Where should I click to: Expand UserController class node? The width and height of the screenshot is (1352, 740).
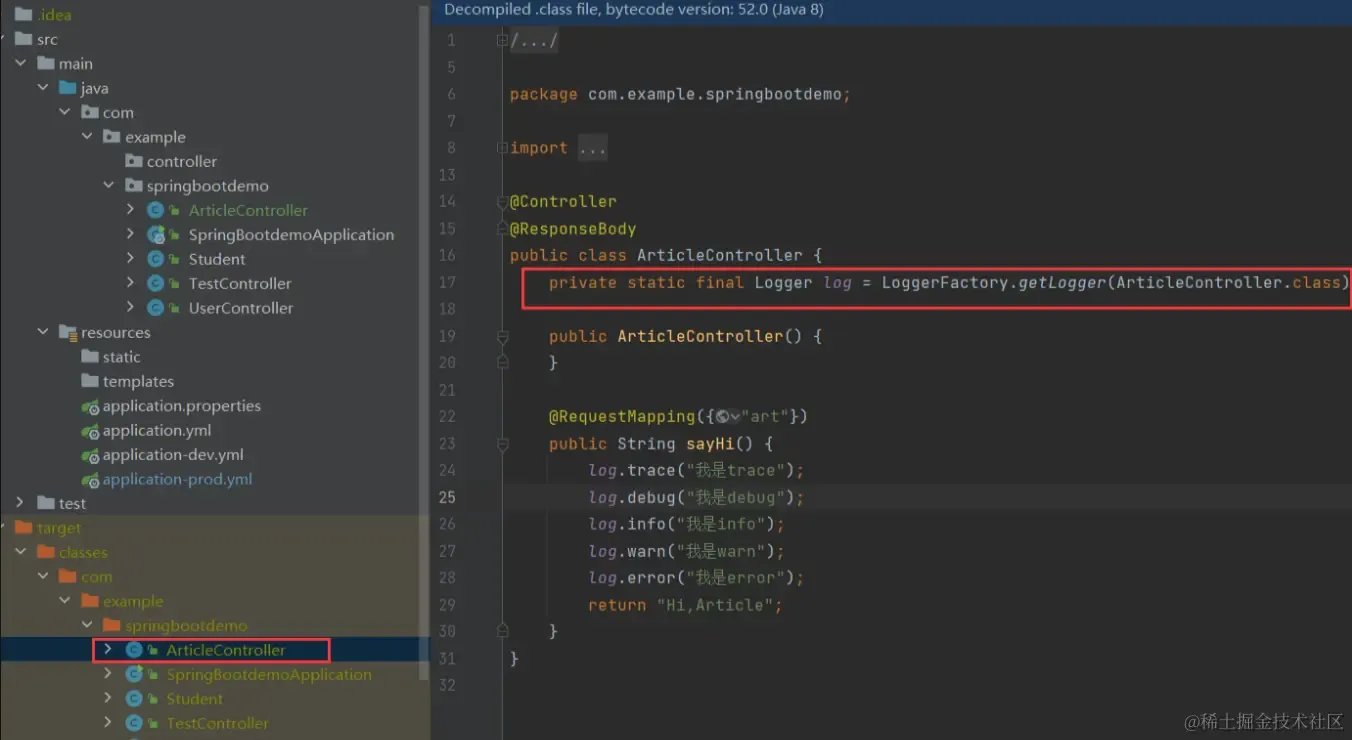(x=131, y=308)
